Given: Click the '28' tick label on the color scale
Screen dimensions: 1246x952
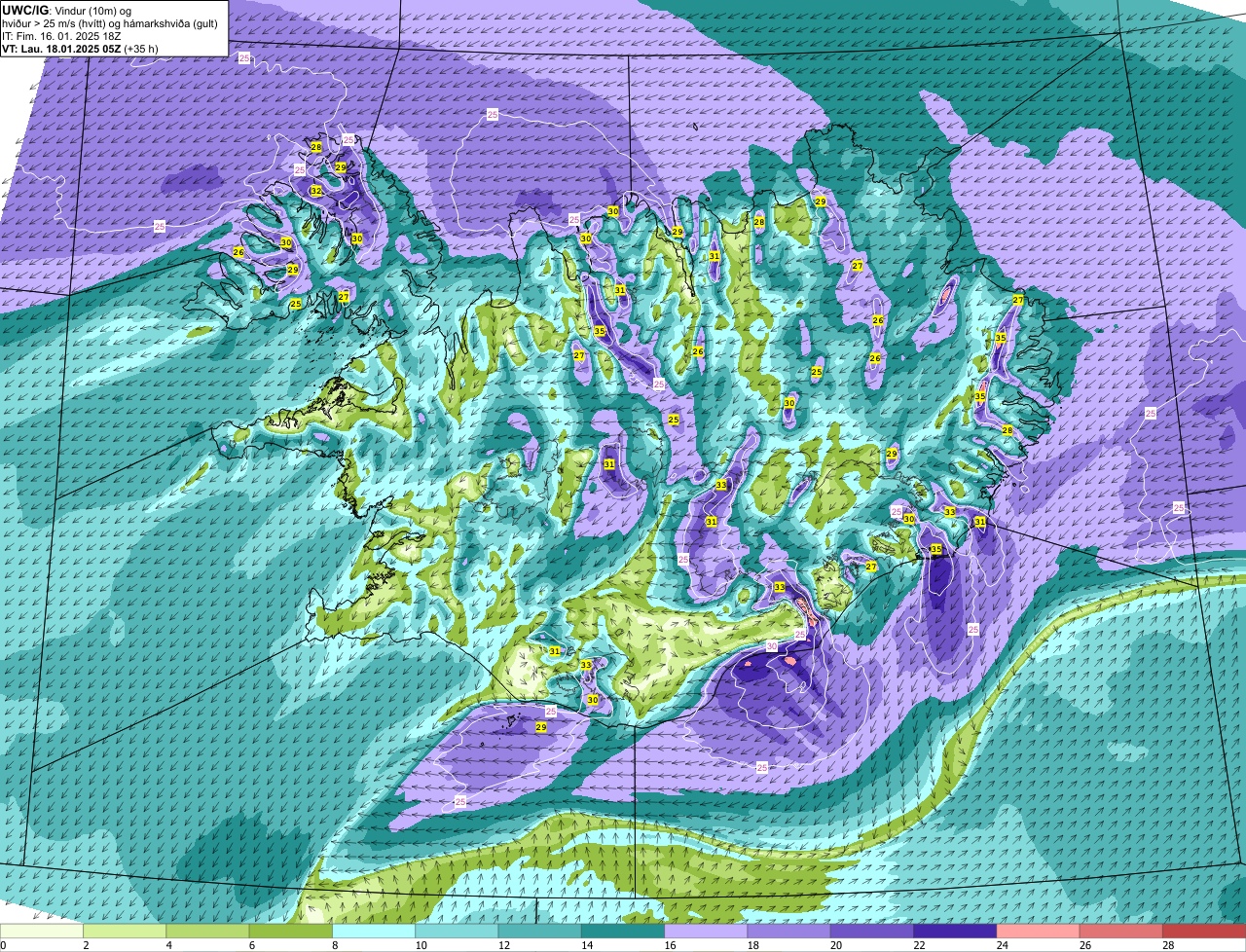Looking at the screenshot, I should 1167,945.
